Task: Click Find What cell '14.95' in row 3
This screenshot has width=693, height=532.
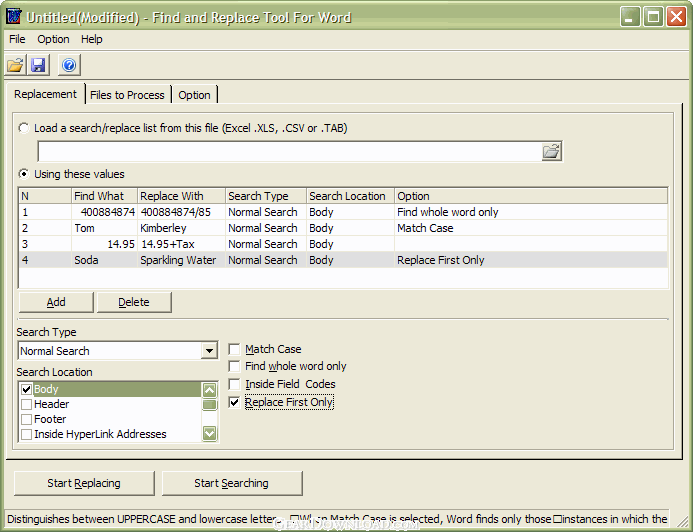Action: pos(104,244)
